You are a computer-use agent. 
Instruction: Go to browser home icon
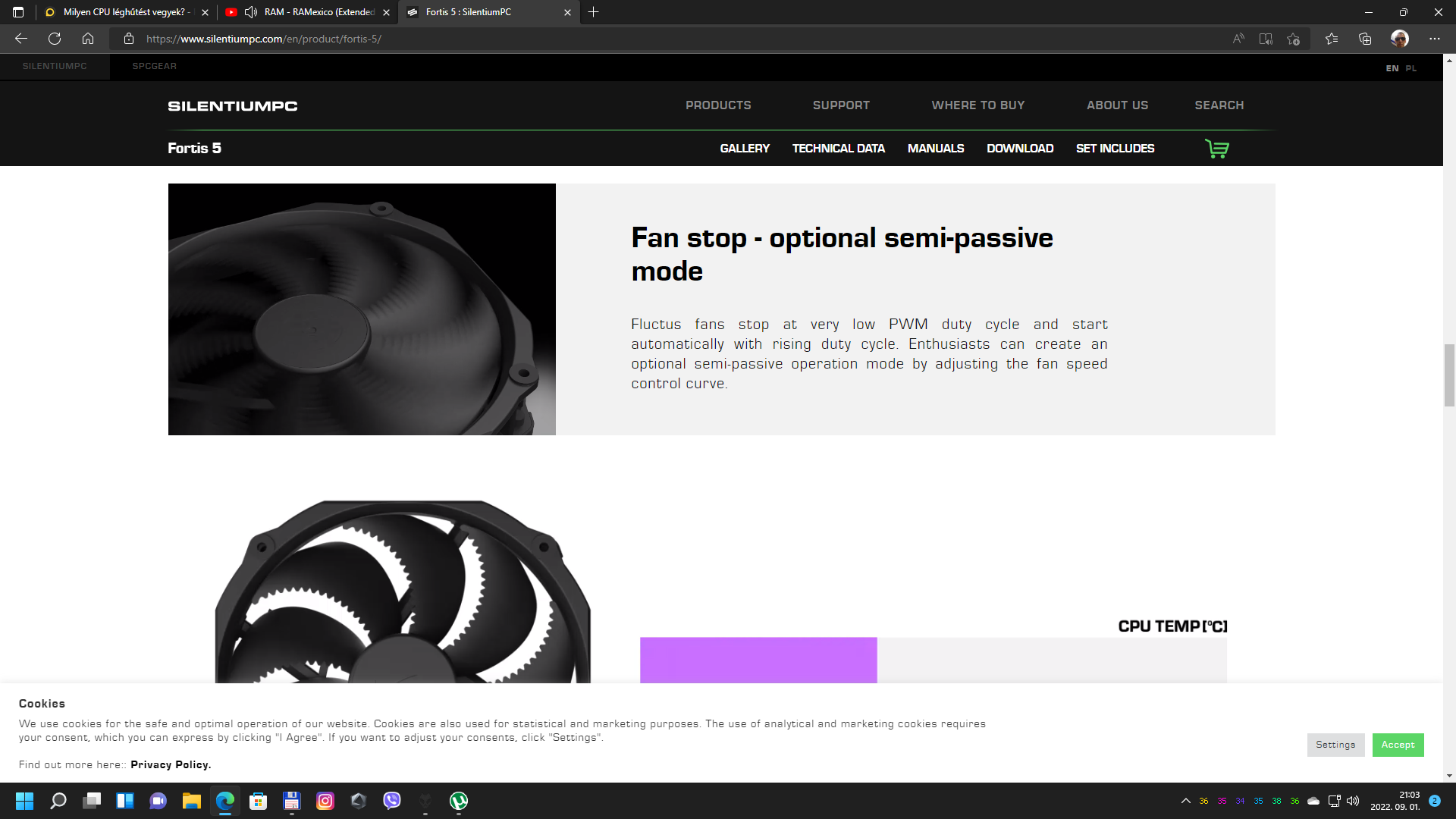(88, 39)
